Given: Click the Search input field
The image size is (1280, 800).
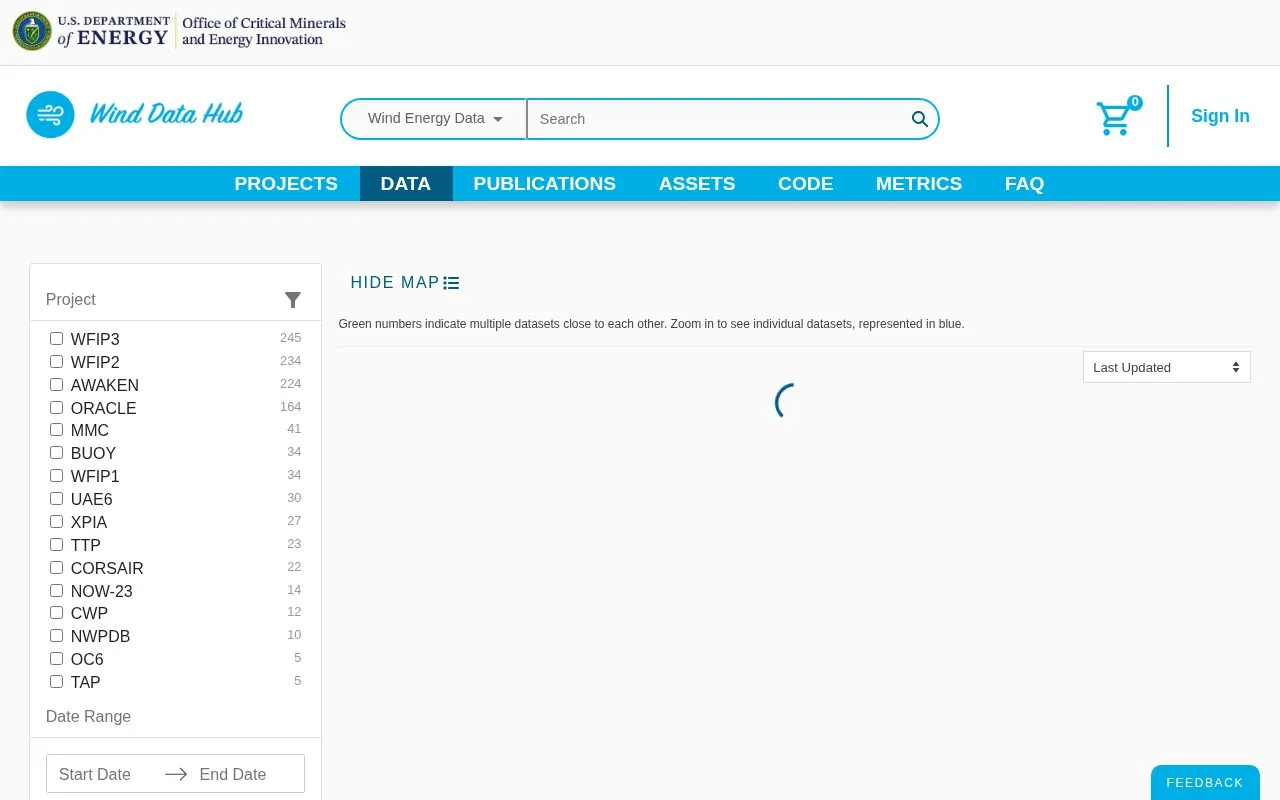Looking at the screenshot, I should (x=716, y=119).
